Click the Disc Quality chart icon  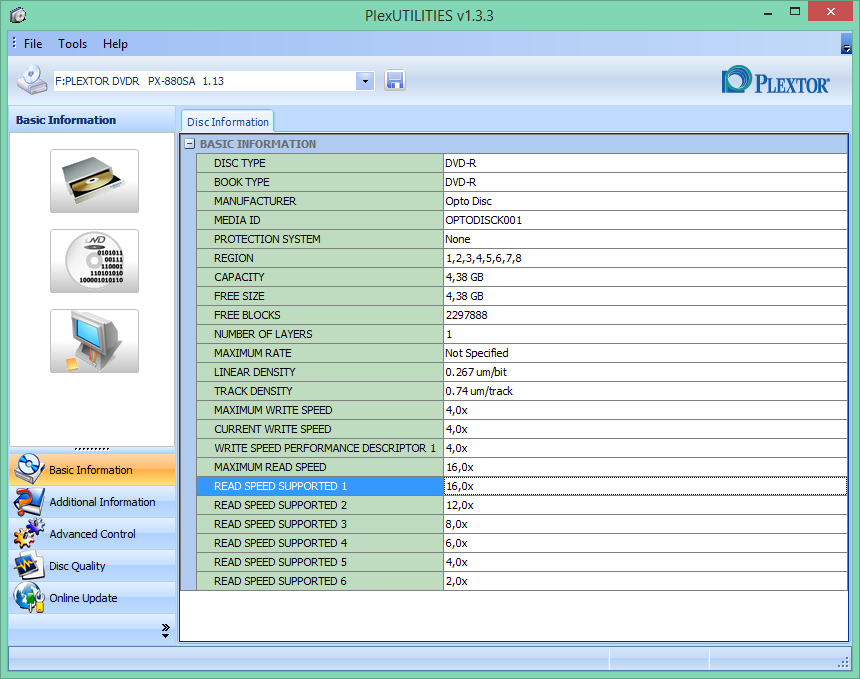29,565
